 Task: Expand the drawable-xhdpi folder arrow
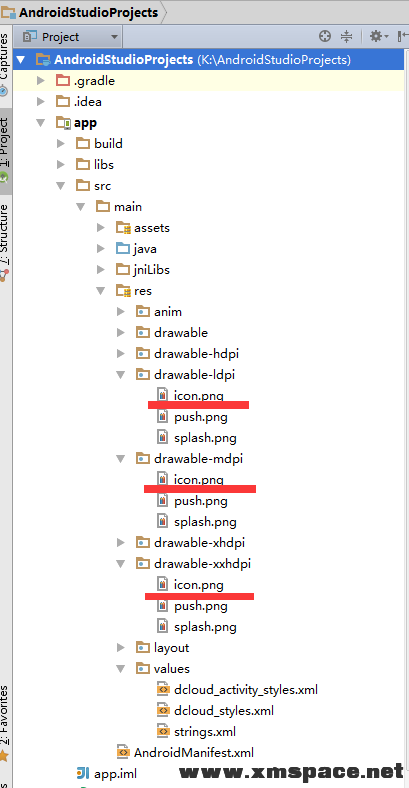click(x=121, y=543)
